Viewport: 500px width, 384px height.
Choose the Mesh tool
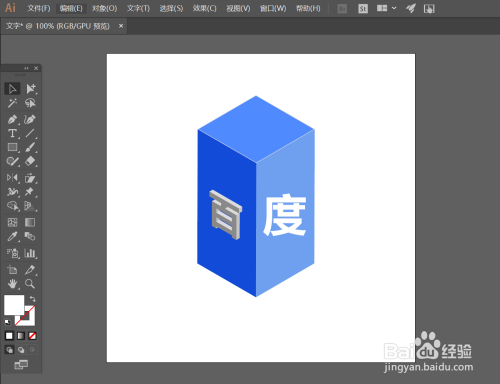point(12,222)
